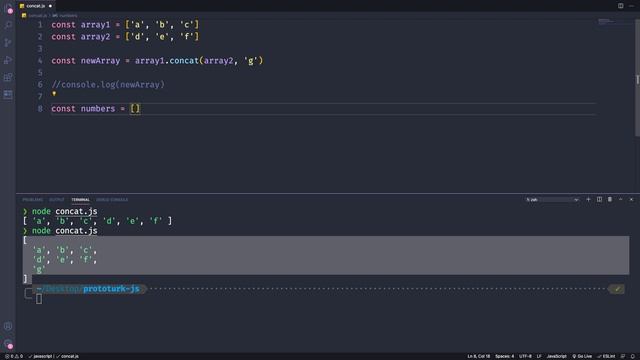The image size is (640, 360).
Task: Switch to the Problems panel tab
Action: tap(32, 200)
